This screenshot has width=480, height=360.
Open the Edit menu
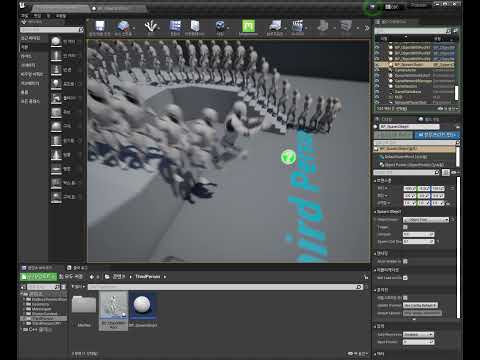tap(37, 16)
